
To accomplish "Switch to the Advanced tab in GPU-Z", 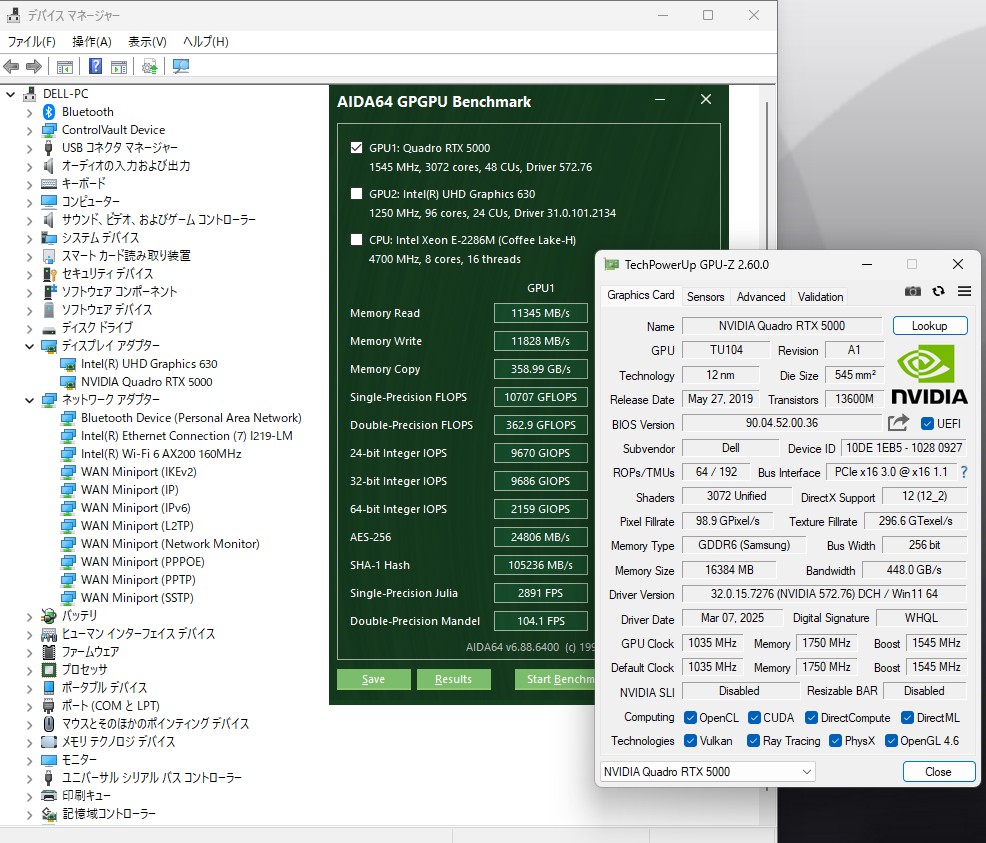I will coord(761,296).
